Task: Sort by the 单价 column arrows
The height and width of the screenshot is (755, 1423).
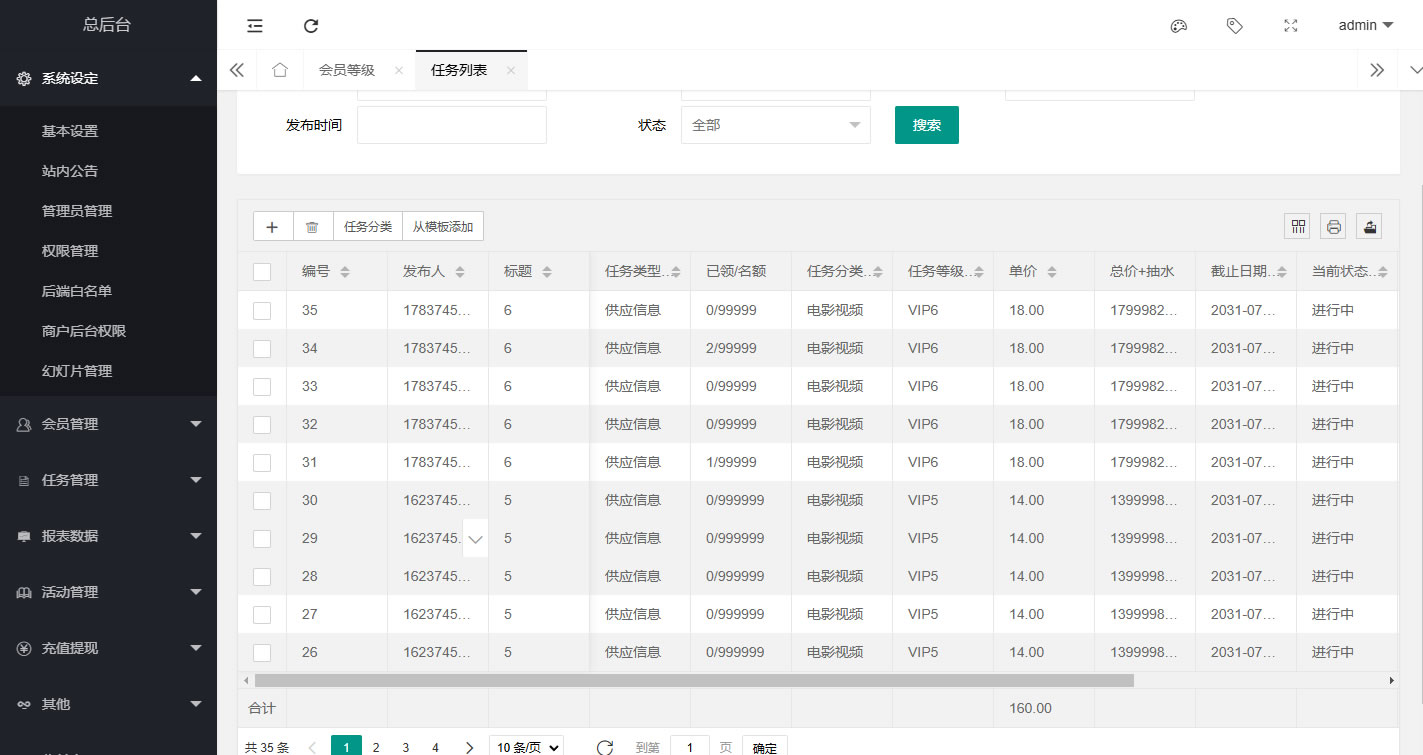Action: 1052,272
